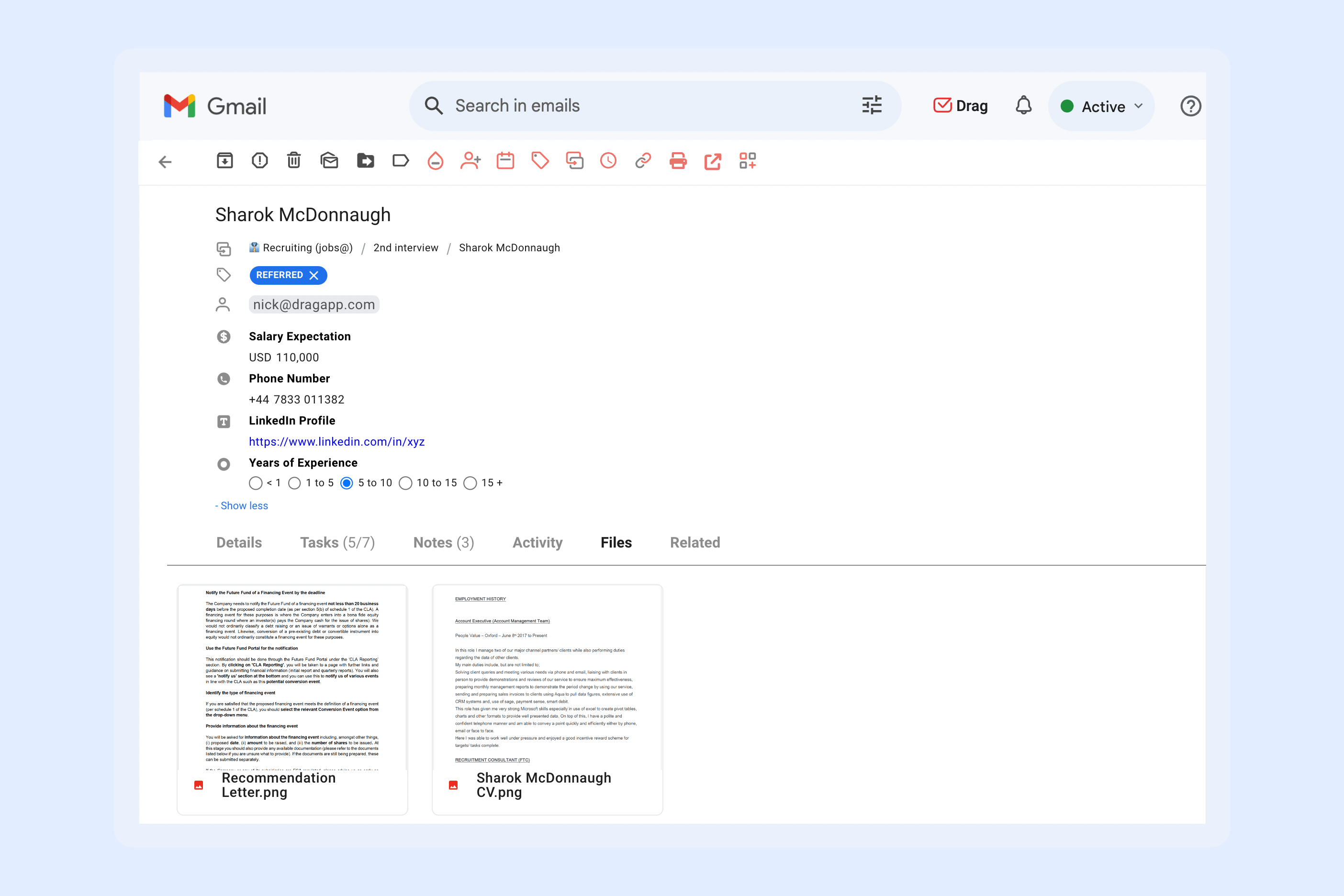Assign a user with person-plus icon

coord(470,161)
